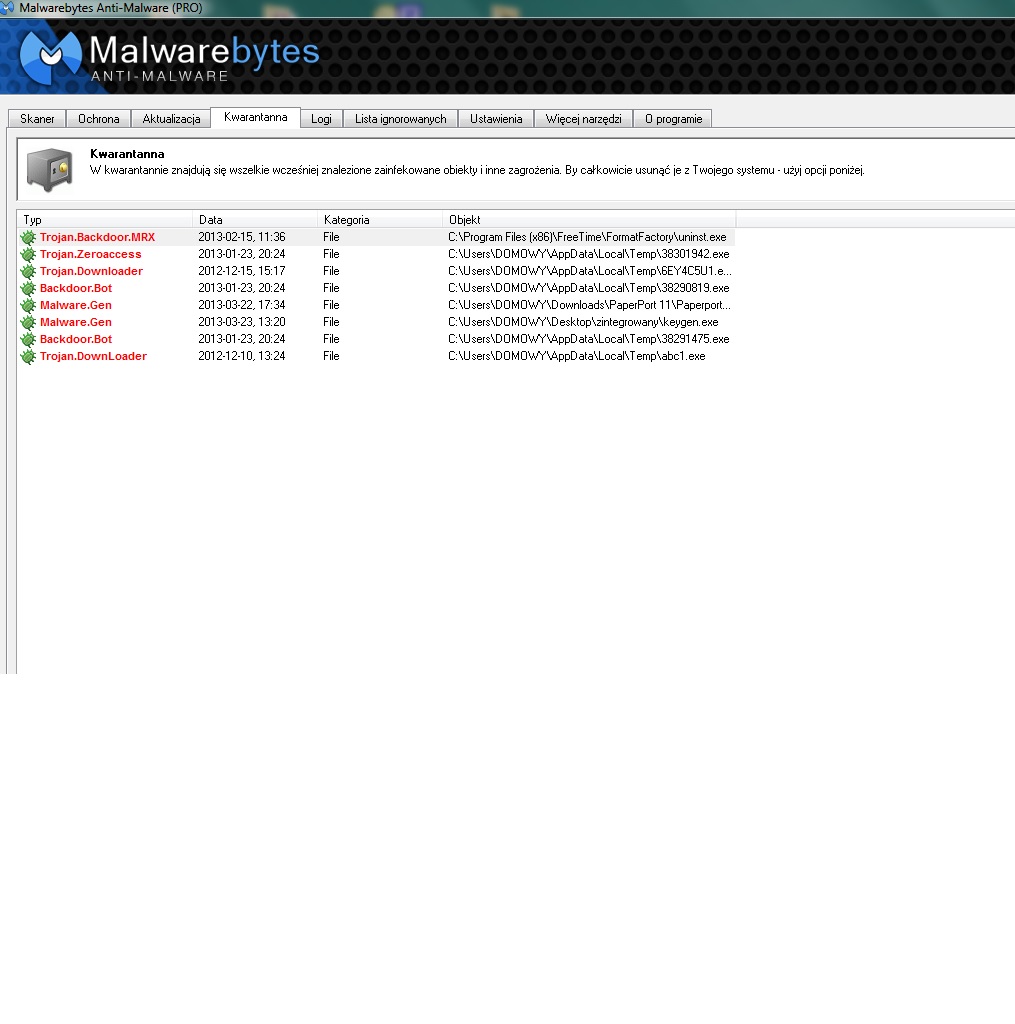Image resolution: width=1015 pixels, height=1024 pixels.
Task: Click the bug icon for the keygen.exe row
Action: point(28,322)
